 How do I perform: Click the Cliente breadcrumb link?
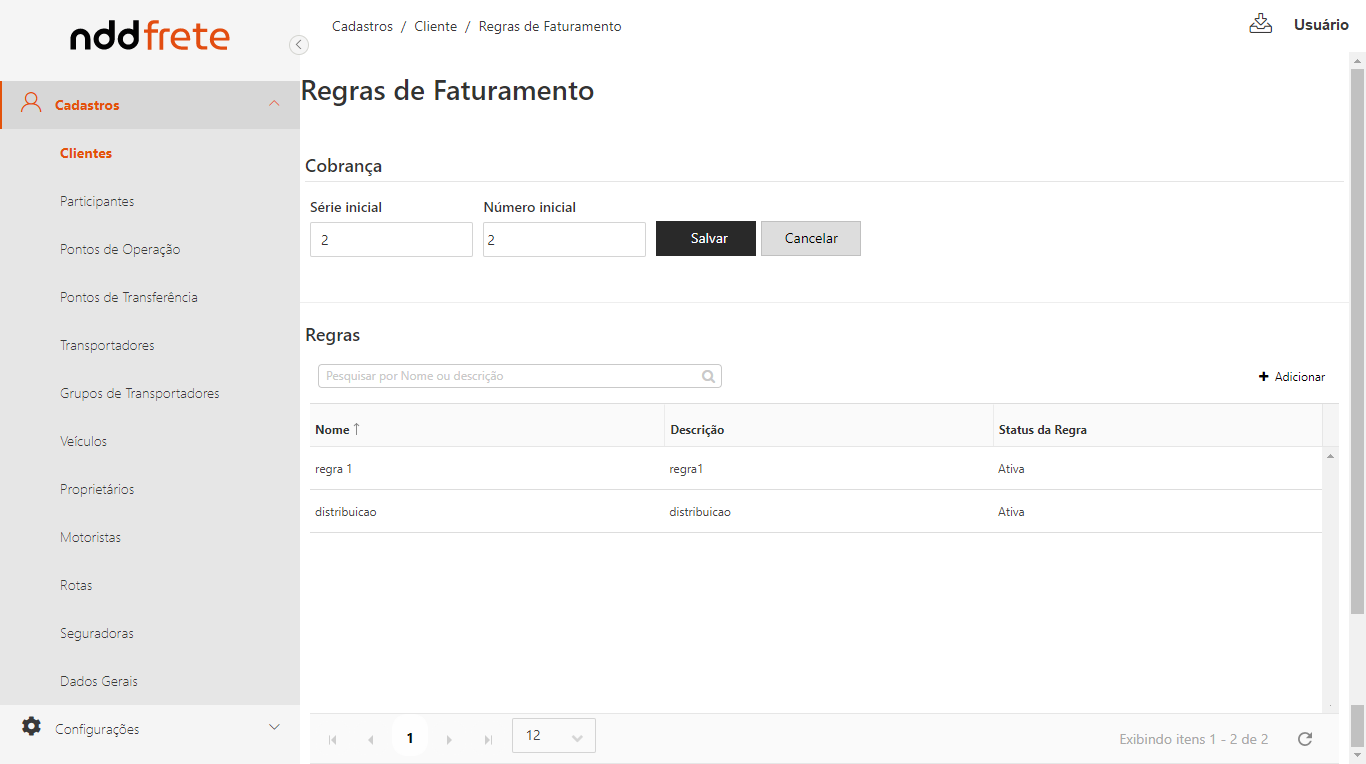(435, 26)
